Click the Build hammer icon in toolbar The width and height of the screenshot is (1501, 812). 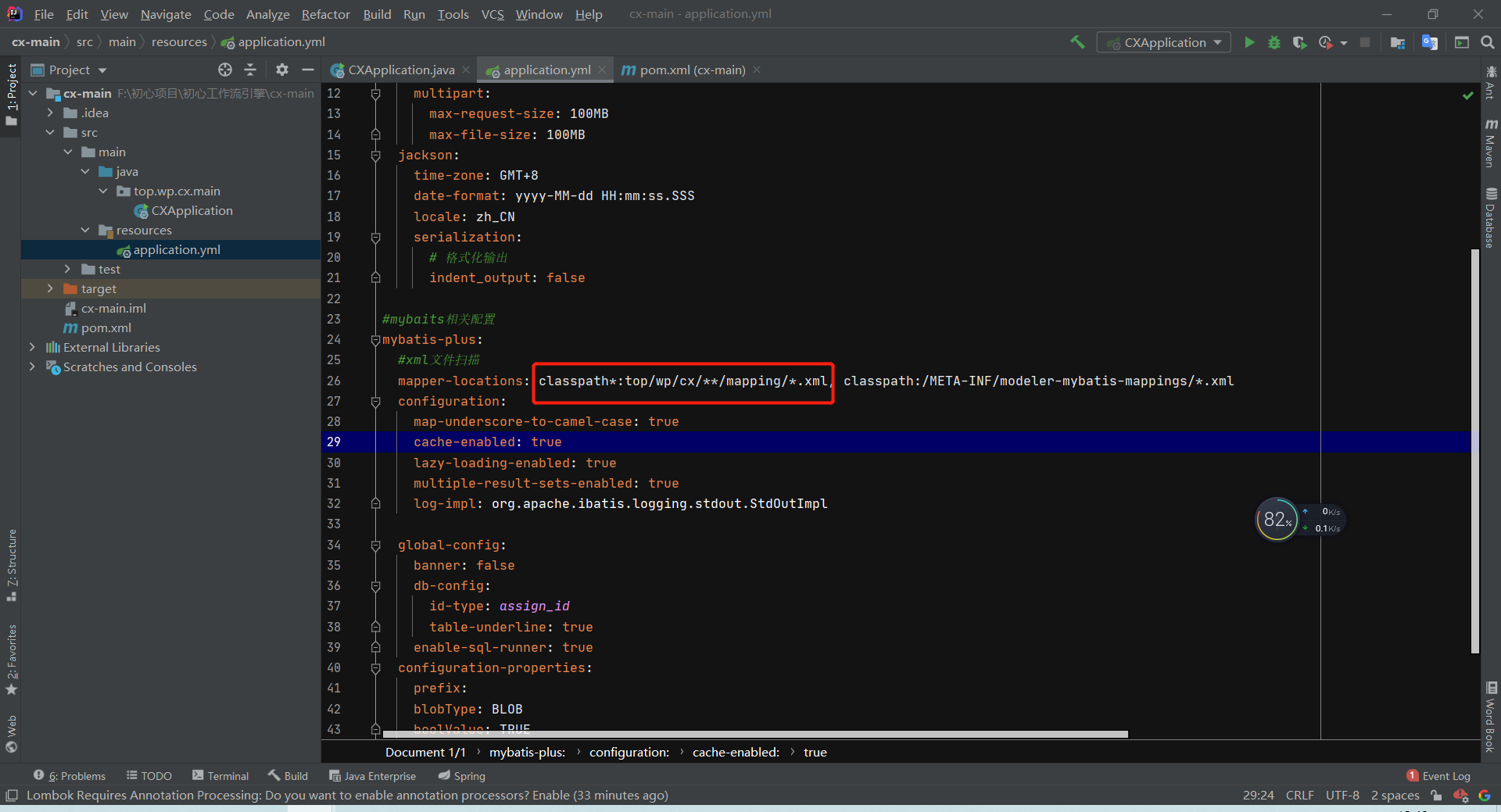(1076, 42)
